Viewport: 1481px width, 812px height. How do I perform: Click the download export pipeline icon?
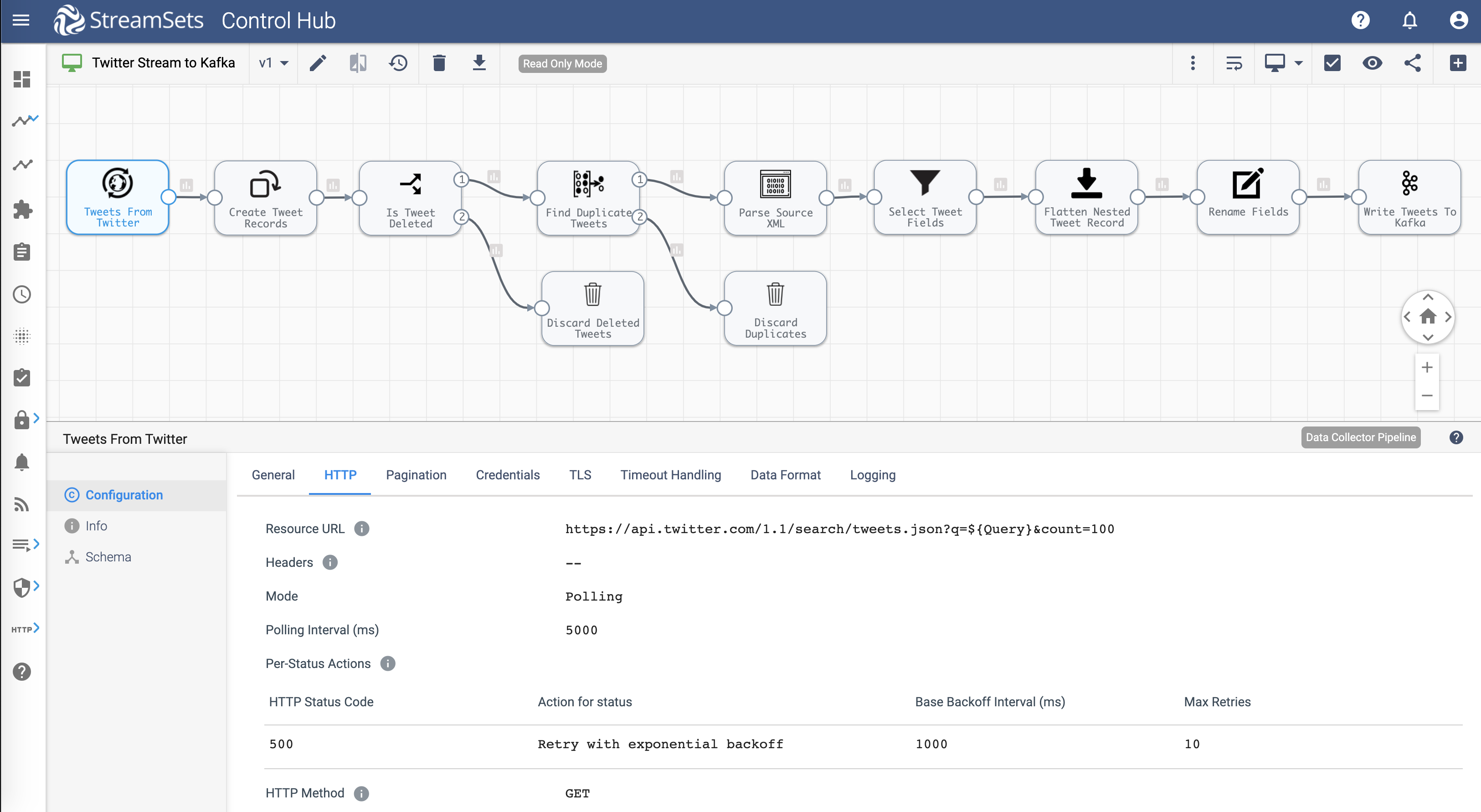pos(479,63)
